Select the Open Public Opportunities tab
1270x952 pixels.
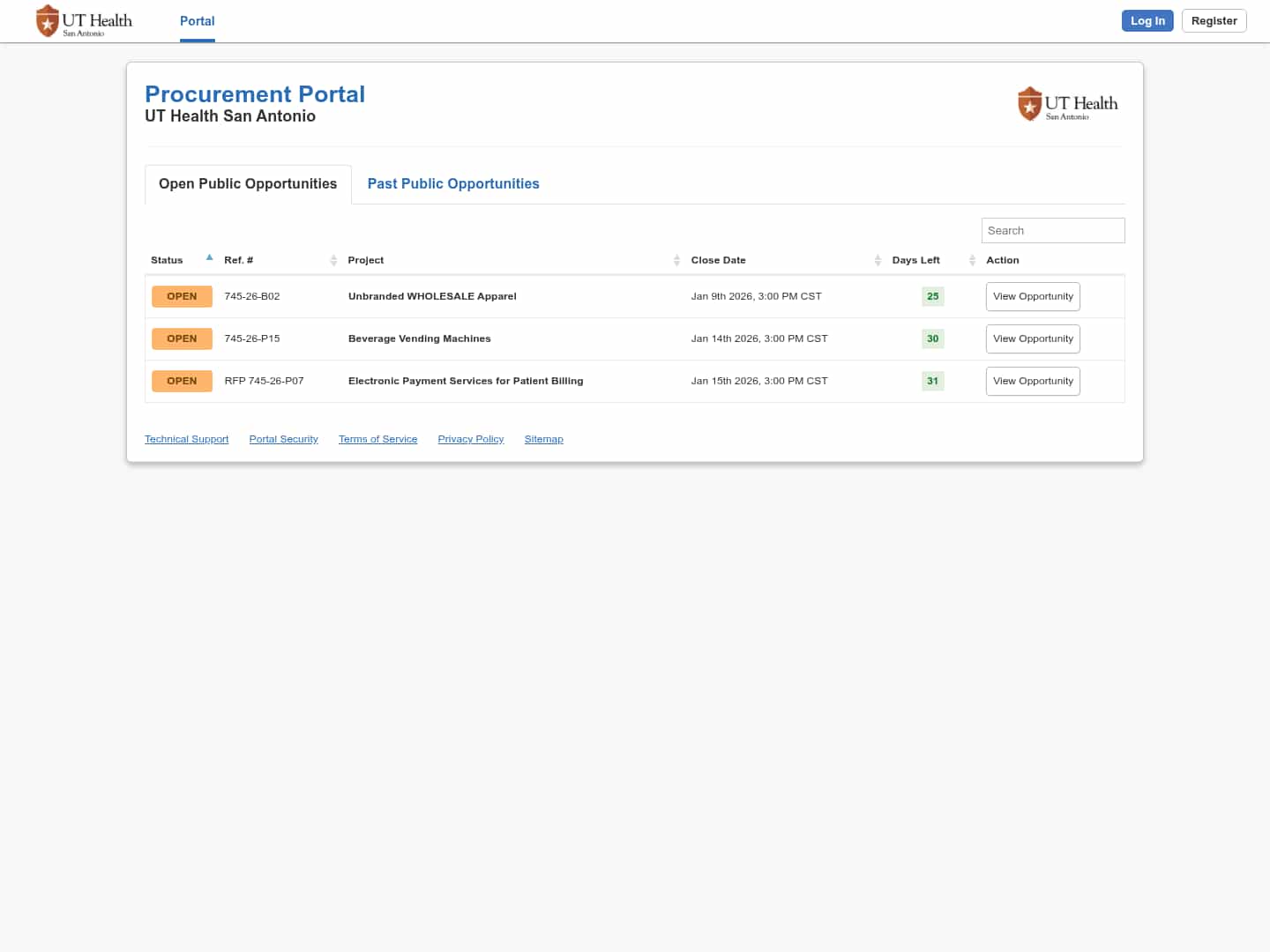click(x=248, y=183)
